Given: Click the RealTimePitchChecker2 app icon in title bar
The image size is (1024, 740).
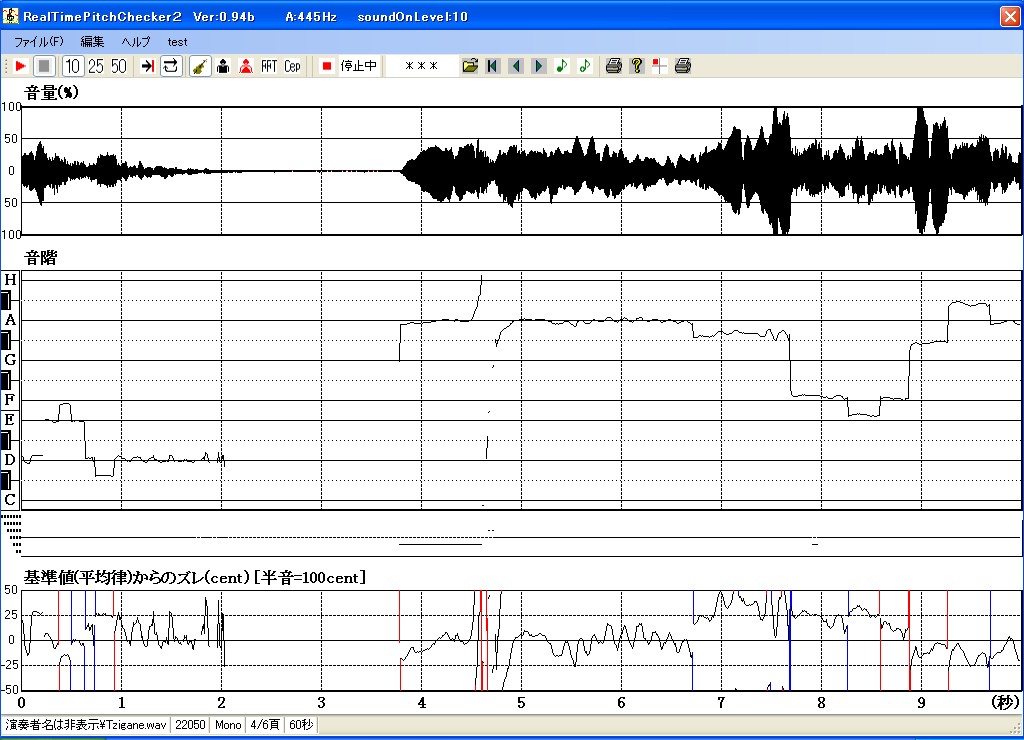Looking at the screenshot, I should pyautogui.click(x=10, y=16).
